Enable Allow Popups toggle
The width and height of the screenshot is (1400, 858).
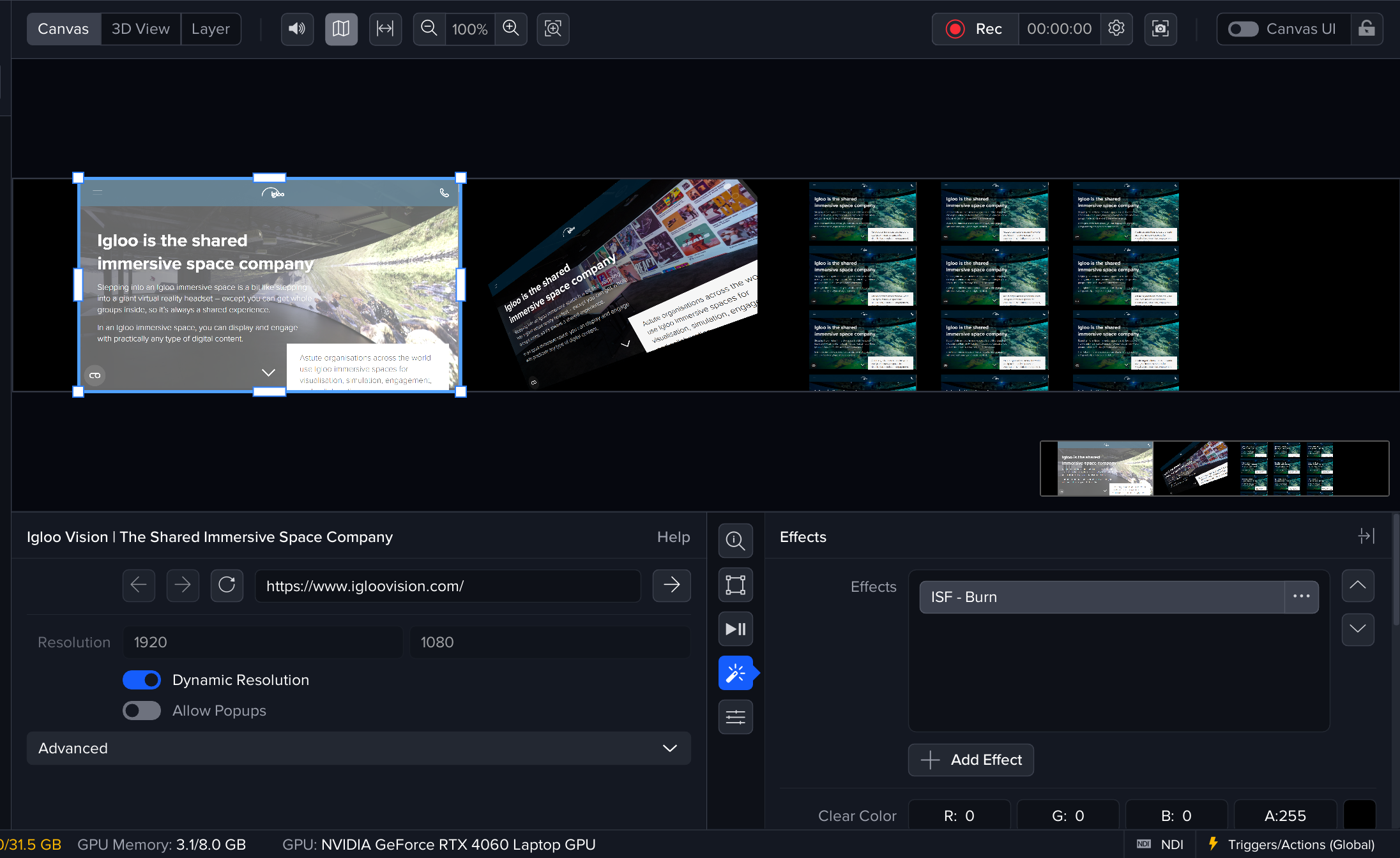142,711
